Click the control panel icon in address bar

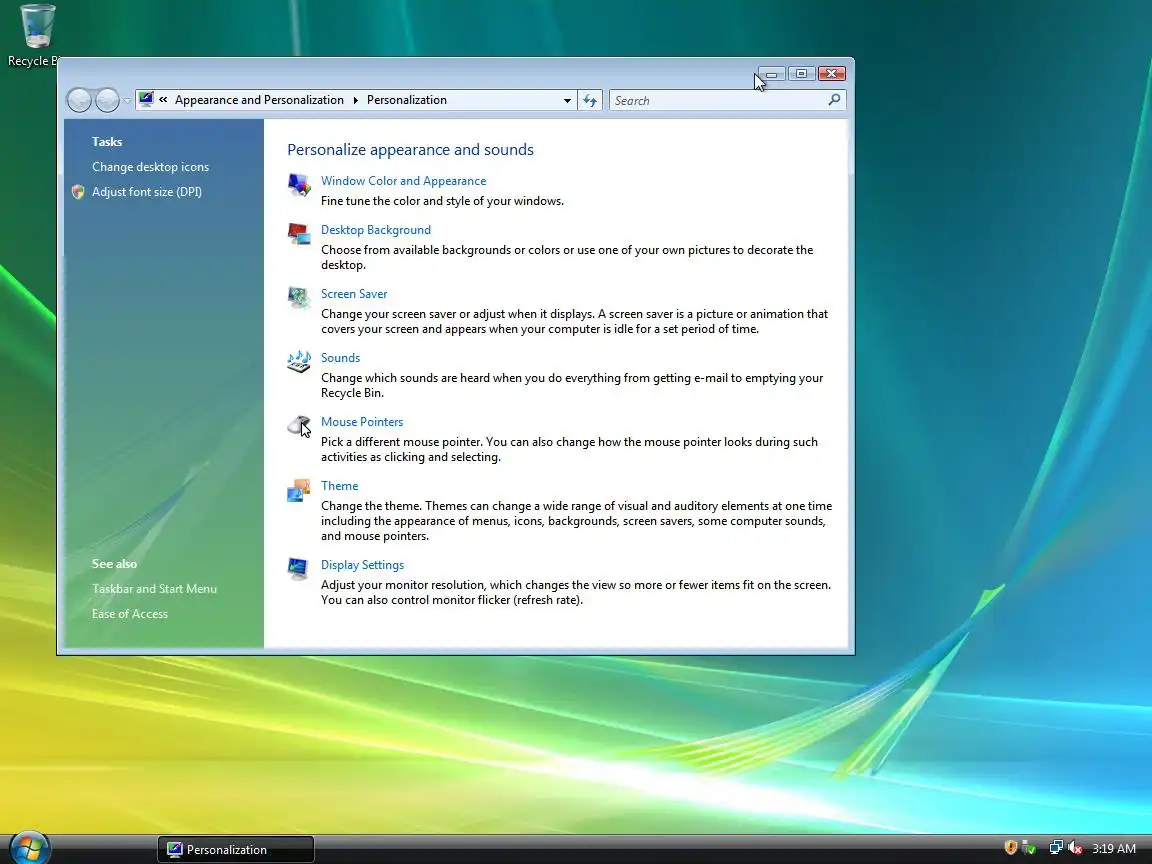point(146,99)
